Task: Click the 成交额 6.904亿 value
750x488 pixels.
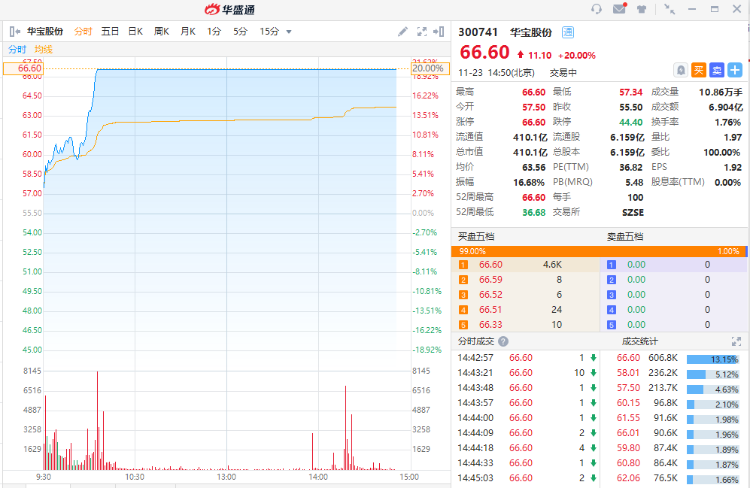Action: pyautogui.click(x=725, y=107)
